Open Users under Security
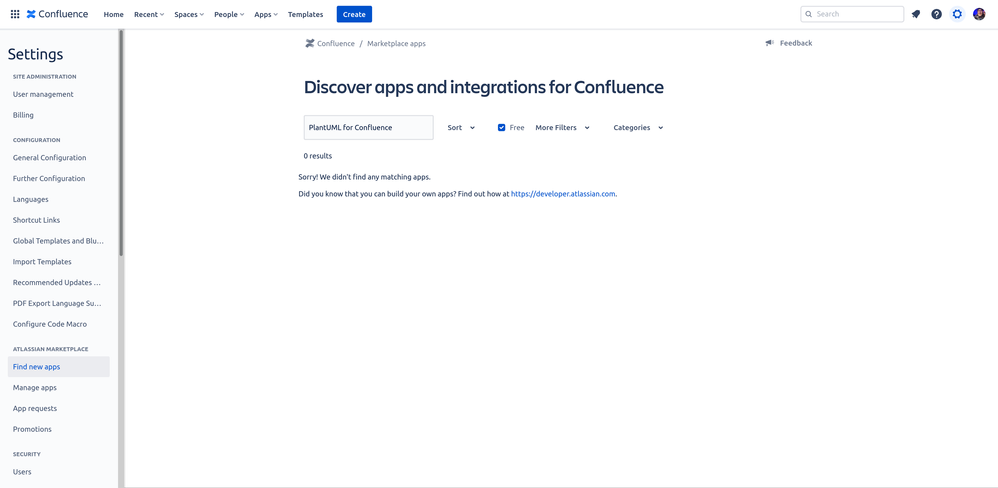The image size is (998, 488). pyautogui.click(x=22, y=472)
